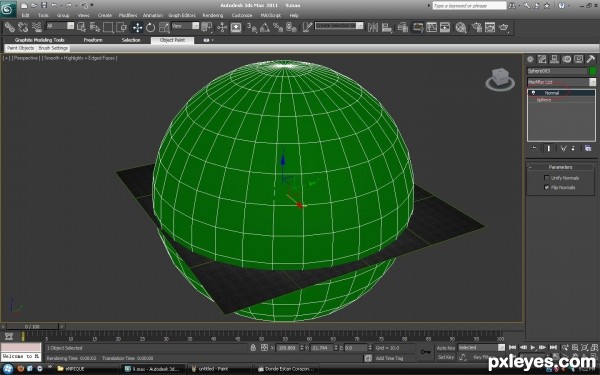Click the Bind to Space Warp tool
This screenshot has height=375, width=600.
(37, 27)
